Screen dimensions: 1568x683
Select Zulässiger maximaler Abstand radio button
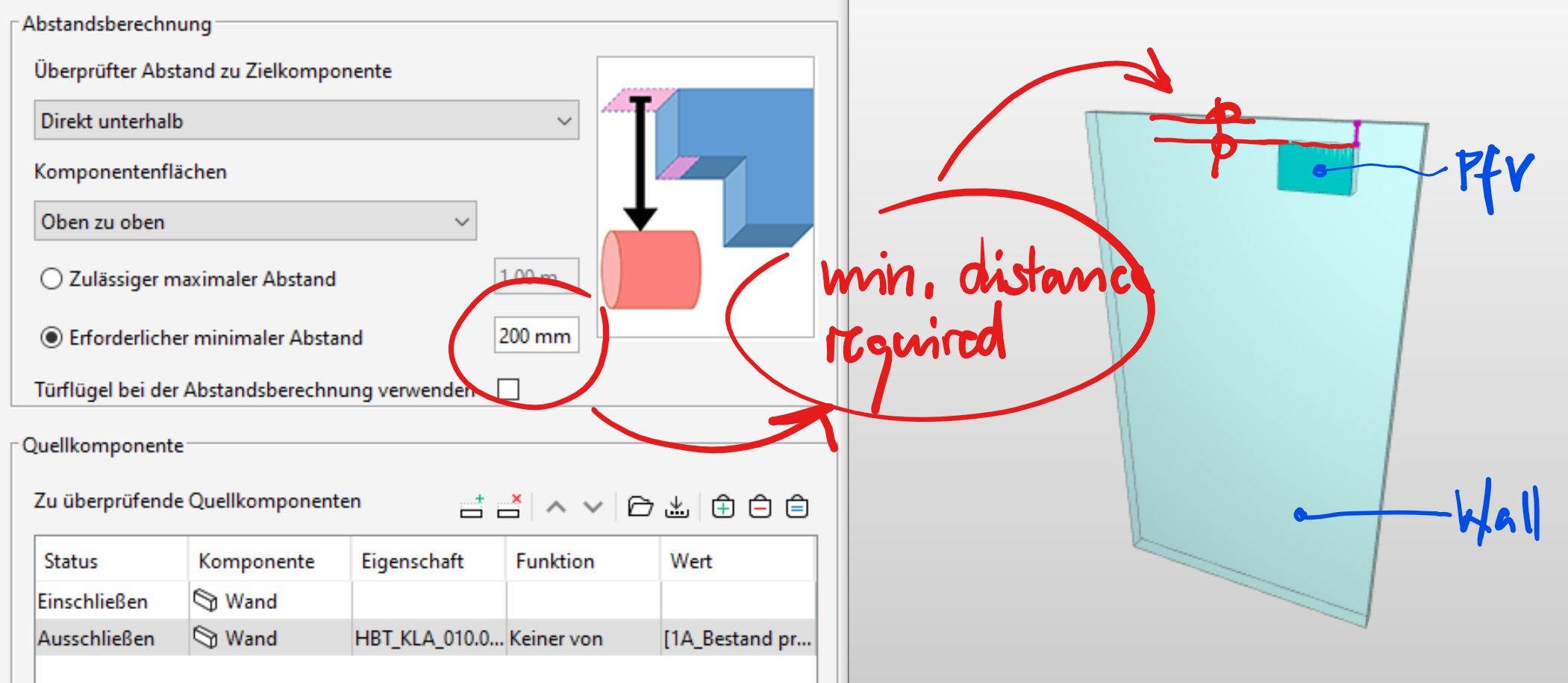pyautogui.click(x=51, y=279)
